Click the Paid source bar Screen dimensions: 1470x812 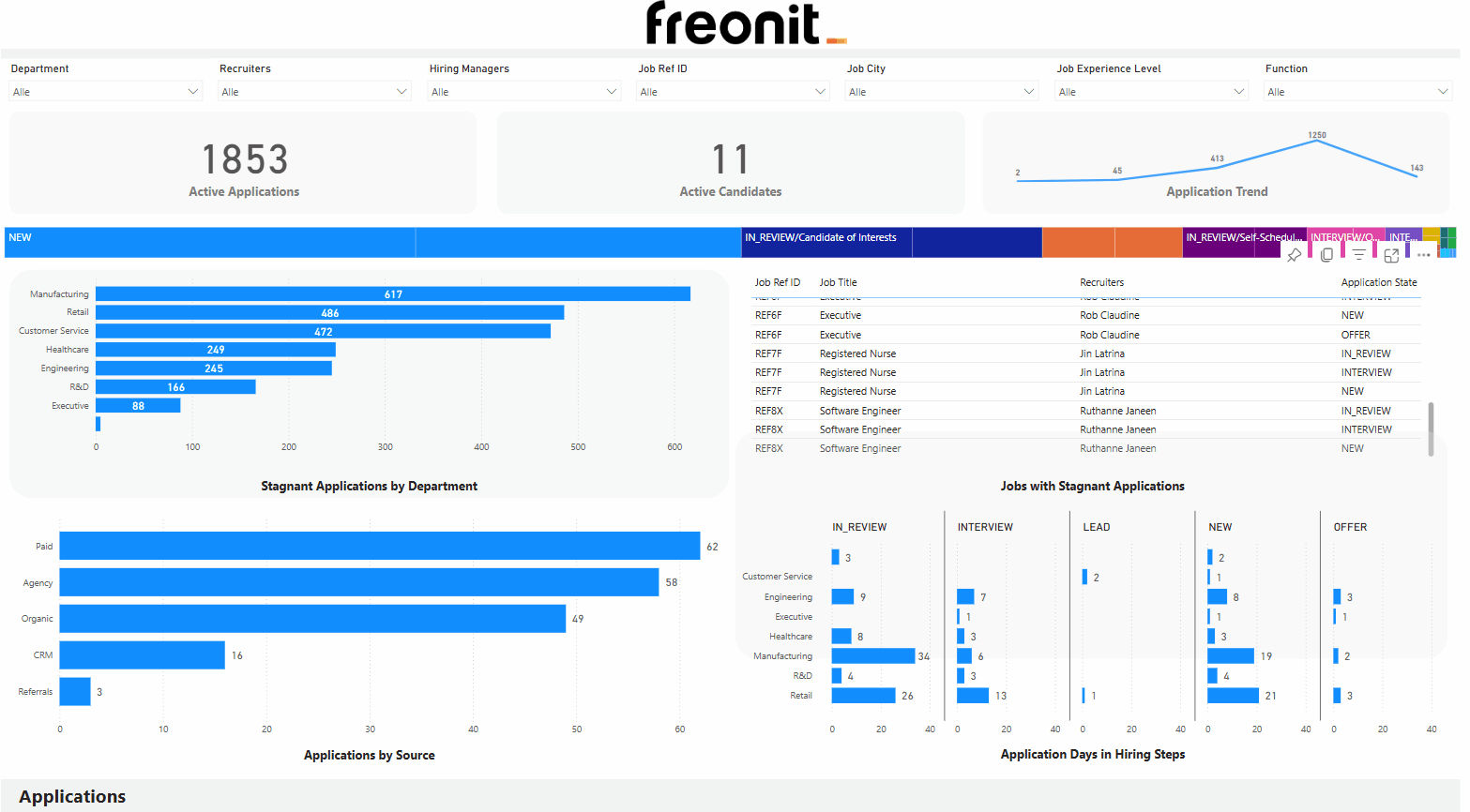(x=379, y=546)
